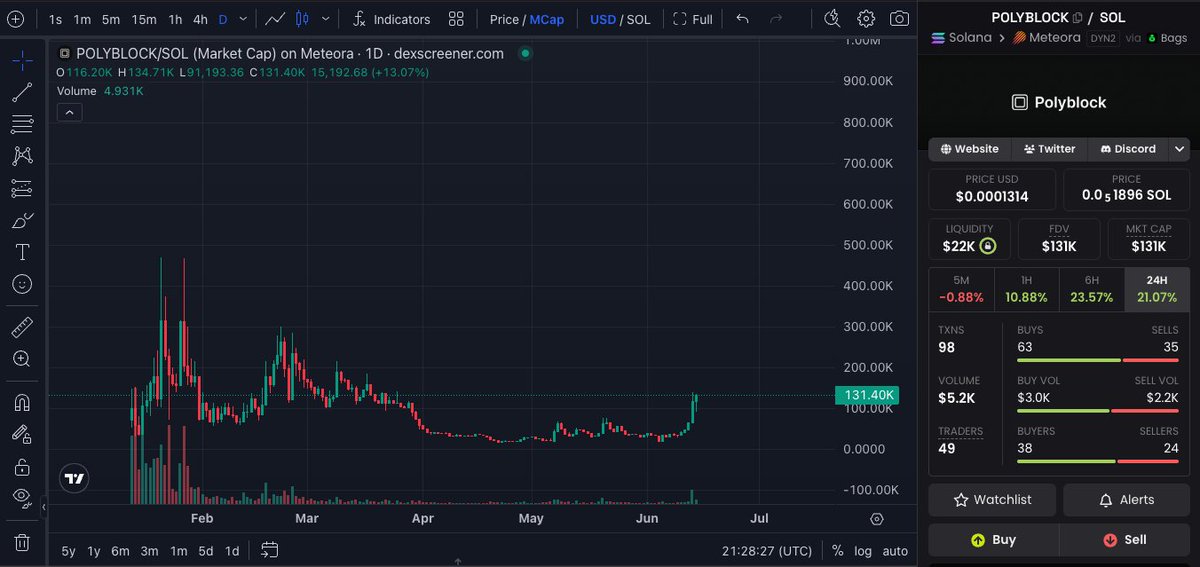Remove drawings with the trash icon

point(22,542)
